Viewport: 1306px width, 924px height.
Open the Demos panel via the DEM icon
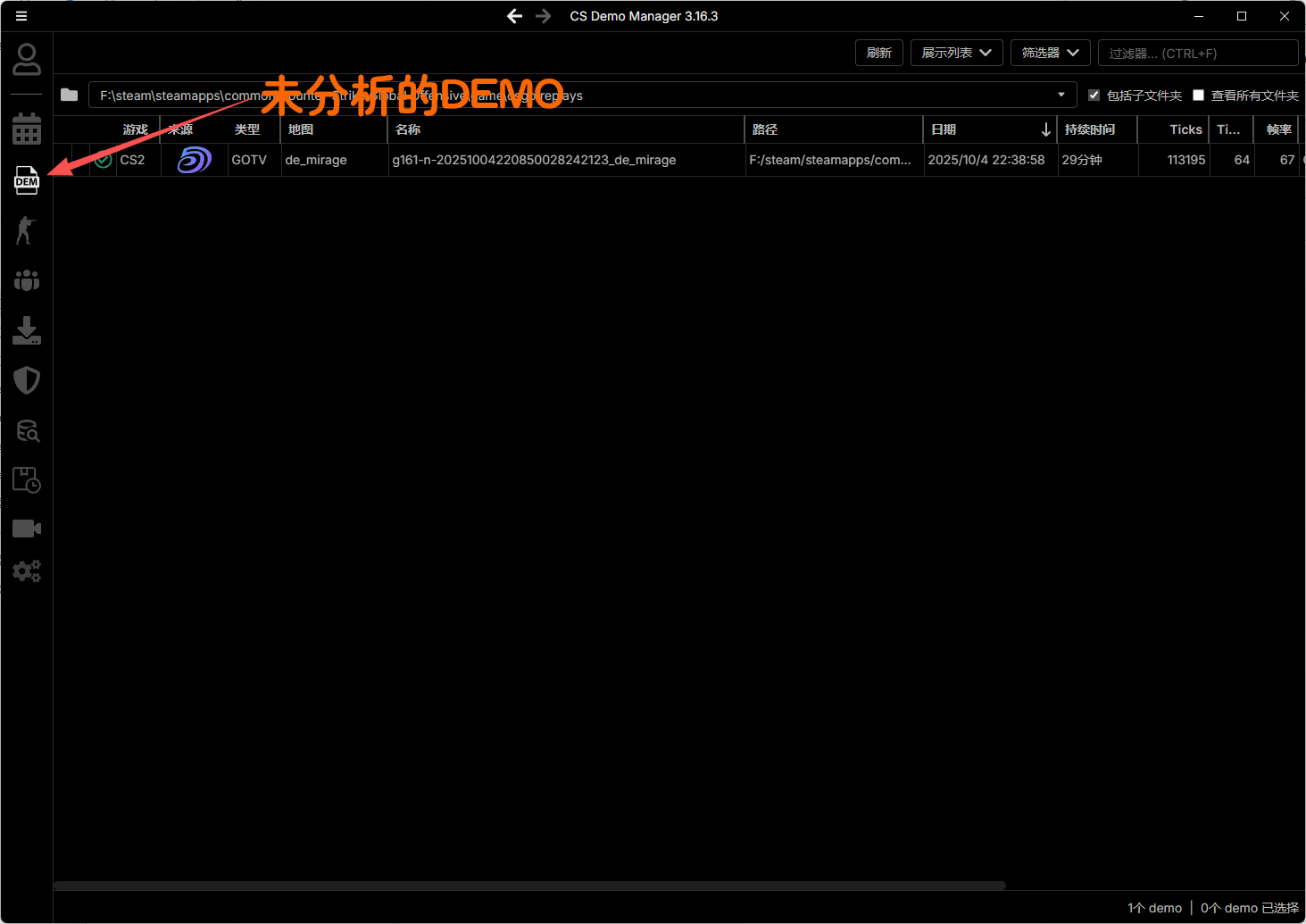(x=27, y=180)
